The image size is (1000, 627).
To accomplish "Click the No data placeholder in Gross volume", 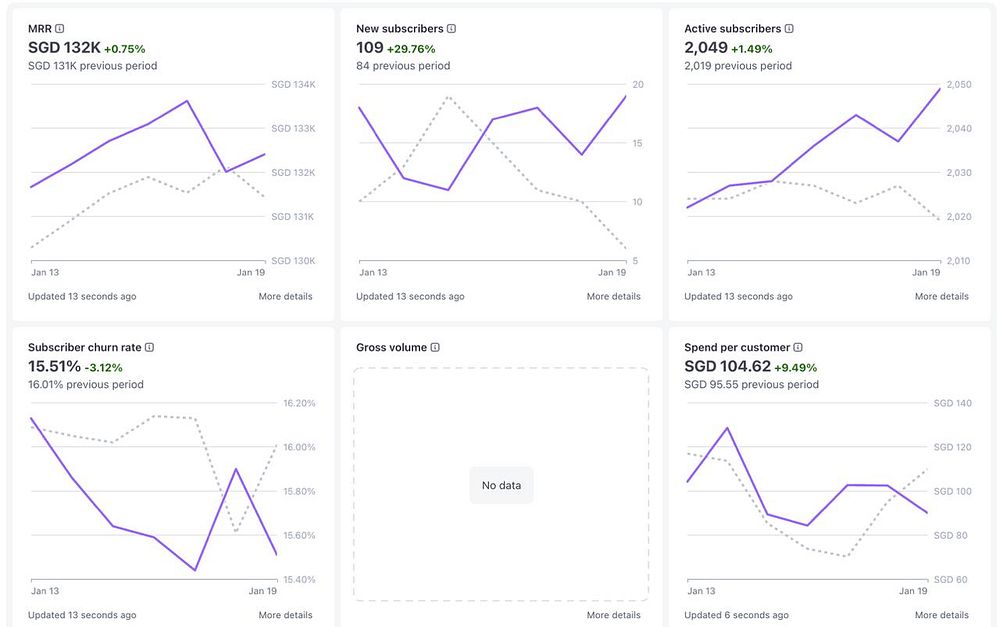I will (501, 485).
